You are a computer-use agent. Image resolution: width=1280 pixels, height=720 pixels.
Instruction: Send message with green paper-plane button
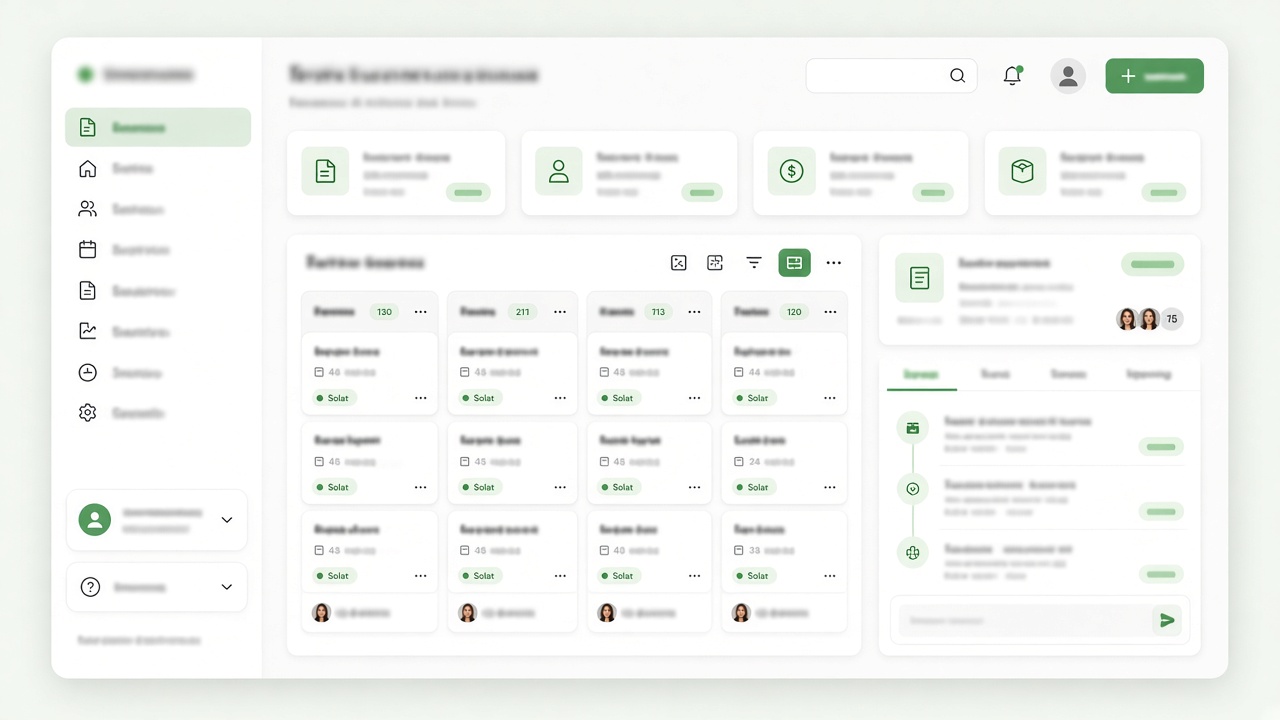pyautogui.click(x=1167, y=621)
